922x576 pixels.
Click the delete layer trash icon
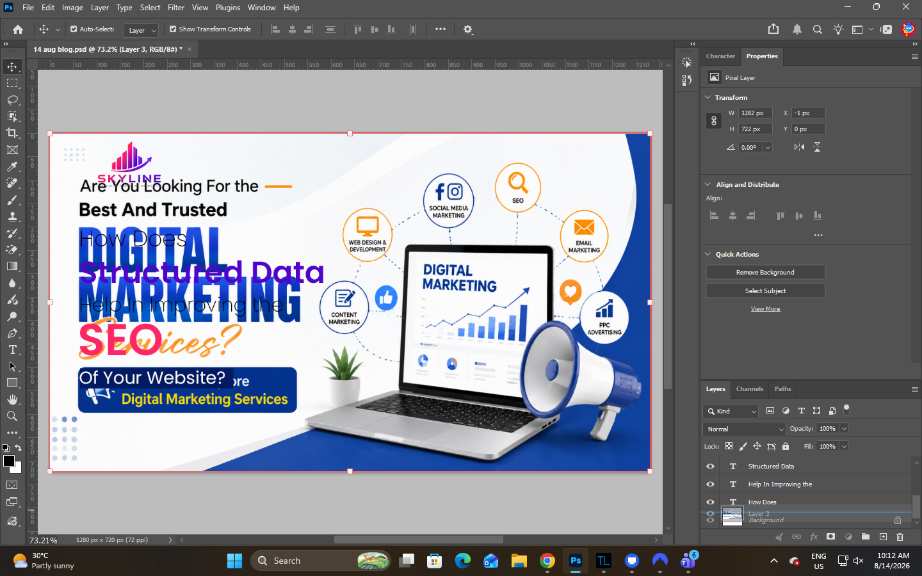(900, 537)
